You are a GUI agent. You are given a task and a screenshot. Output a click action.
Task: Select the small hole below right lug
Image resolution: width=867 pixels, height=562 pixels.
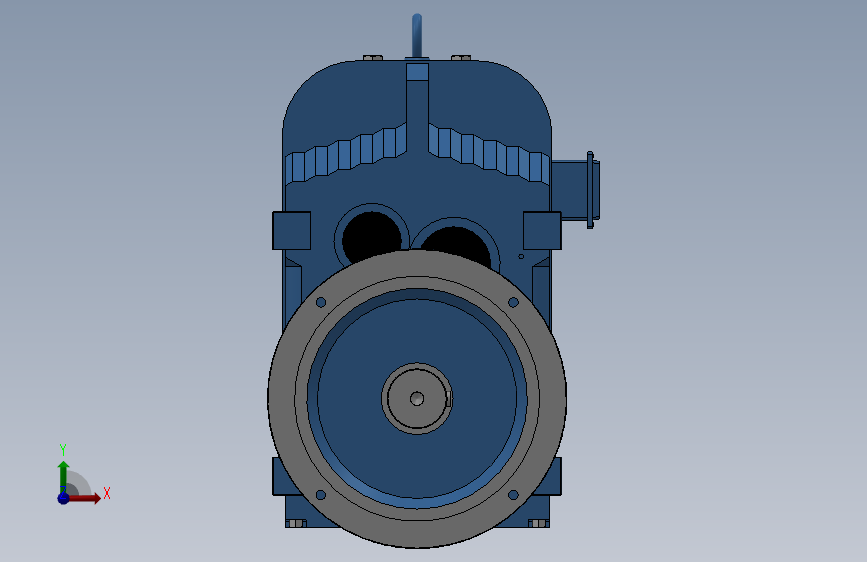tap(521, 257)
